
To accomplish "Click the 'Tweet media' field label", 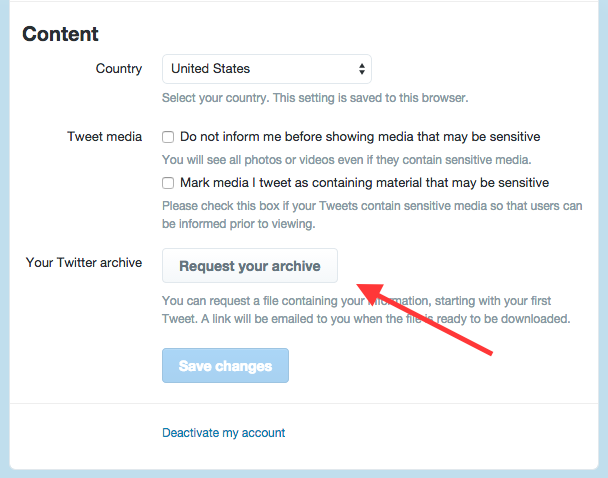I will point(105,137).
